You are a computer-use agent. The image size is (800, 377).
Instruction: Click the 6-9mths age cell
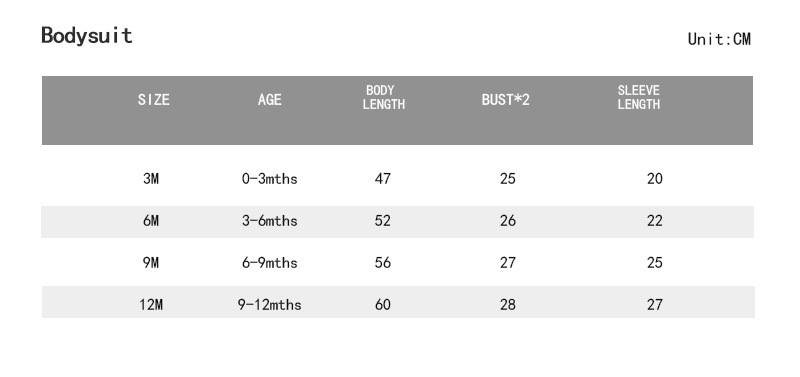coord(269,263)
